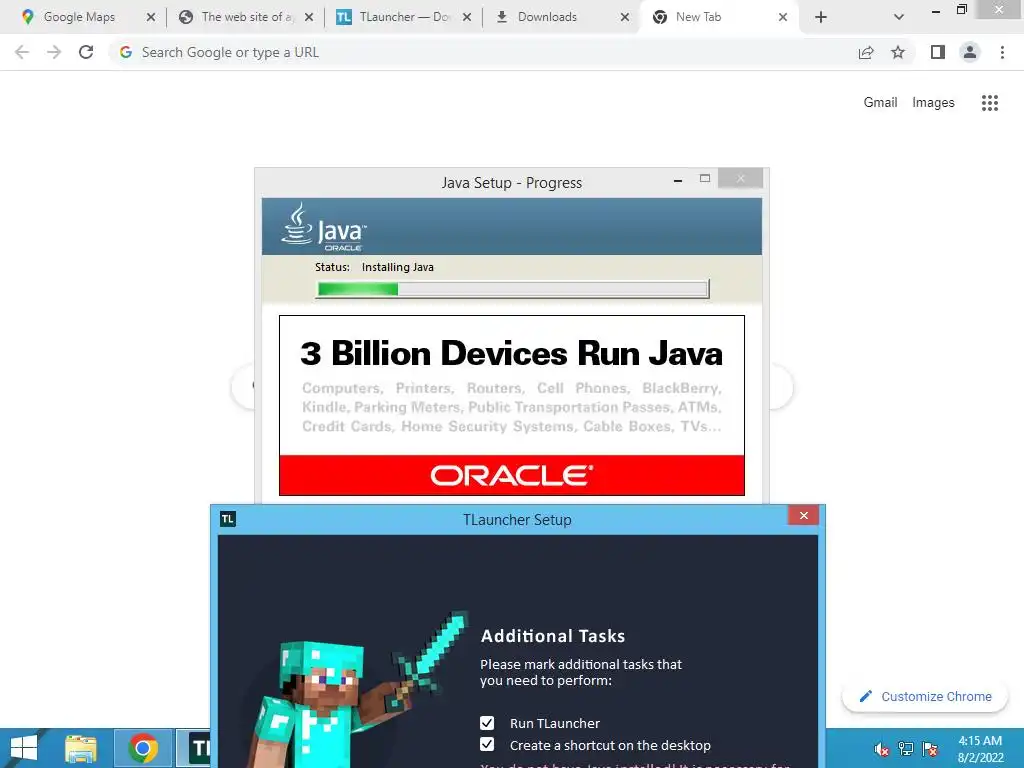Open the Windows Start menu
This screenshot has width=1024, height=768.
pyautogui.click(x=24, y=748)
